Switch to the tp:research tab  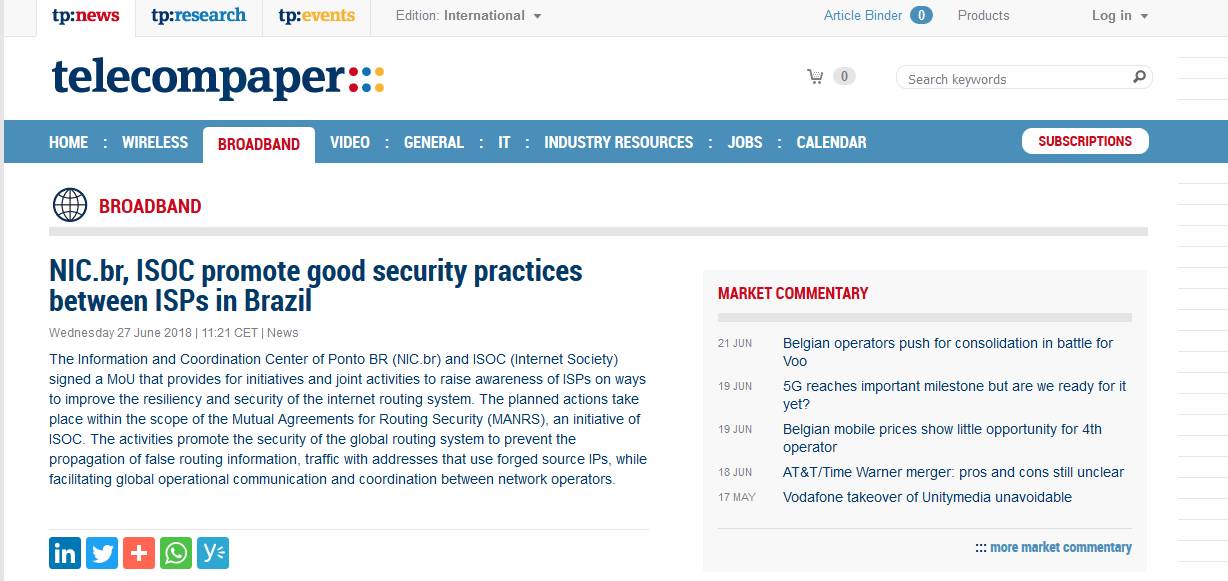(198, 16)
